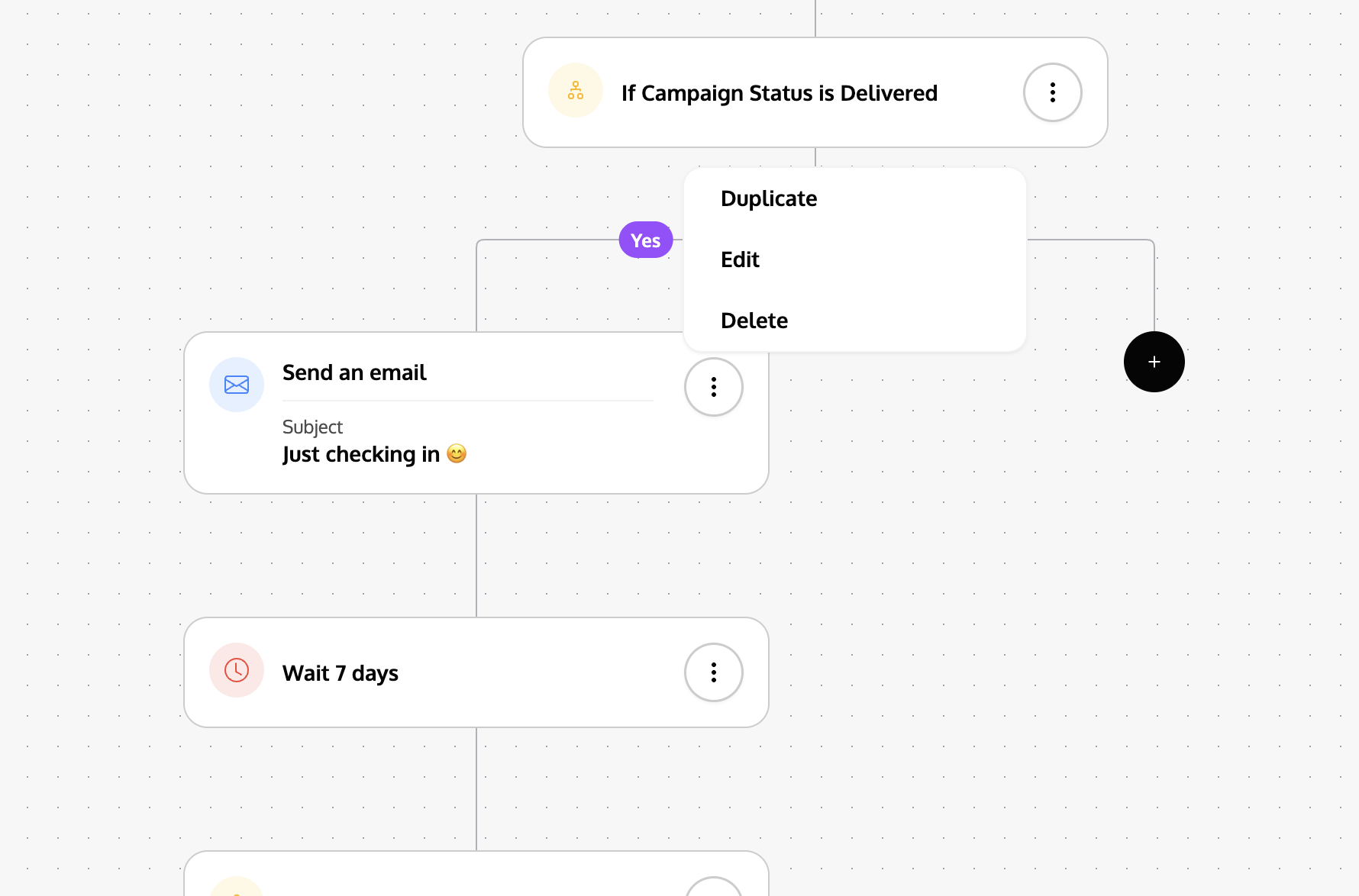Select the If Campaign Status is Delivered title
The width and height of the screenshot is (1359, 896).
point(780,93)
